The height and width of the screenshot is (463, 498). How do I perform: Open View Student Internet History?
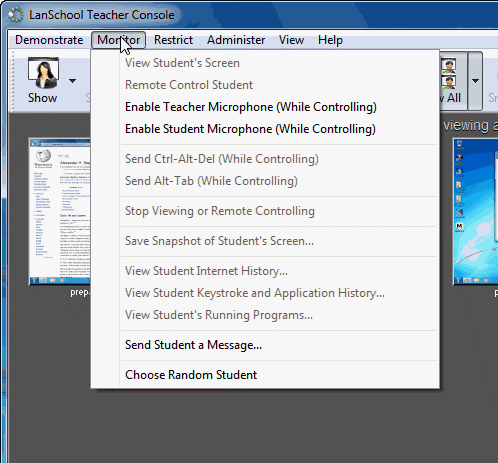[265, 271]
